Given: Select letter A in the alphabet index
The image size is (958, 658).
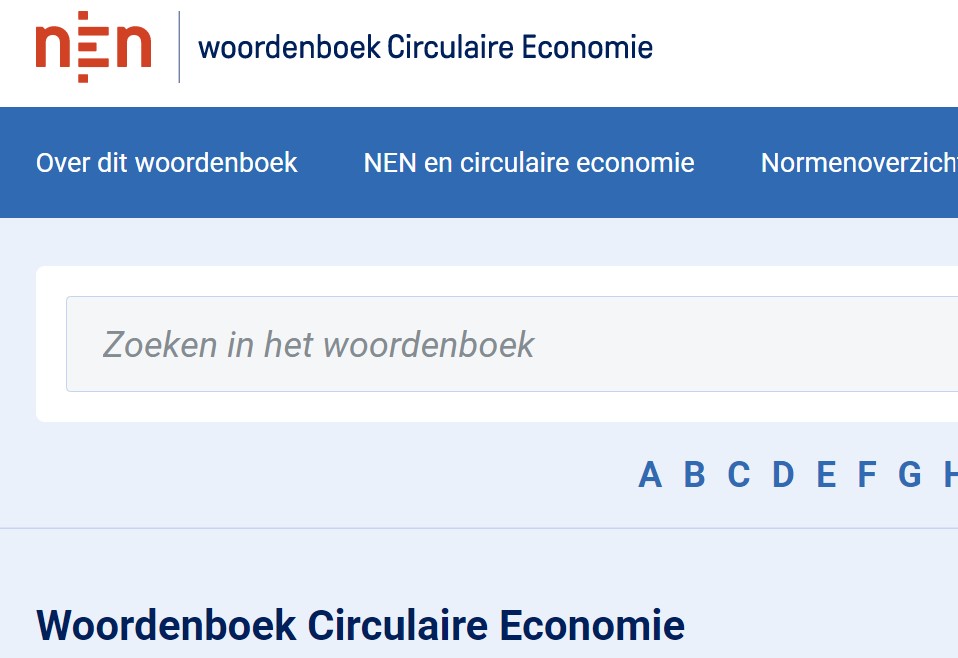Looking at the screenshot, I should 650,475.
